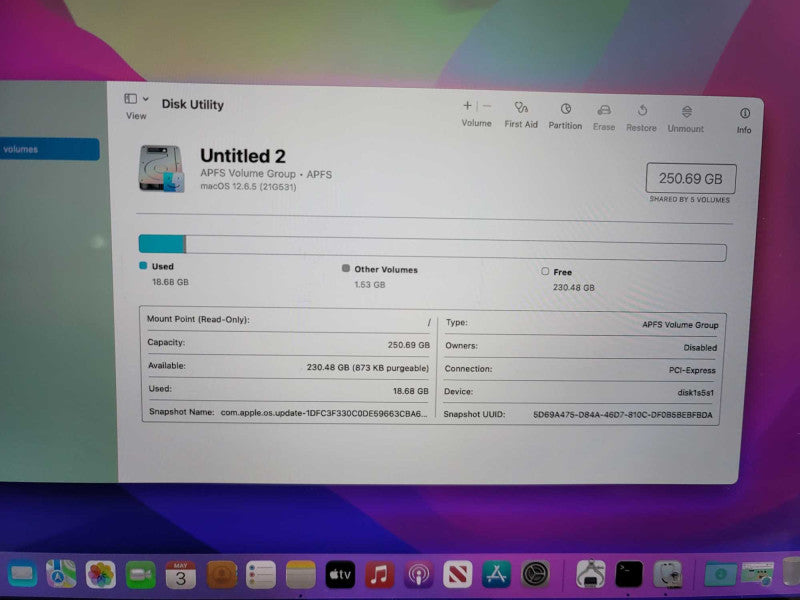Click the Snapshot UUID value
Screen dimensions: 800x600
point(622,415)
